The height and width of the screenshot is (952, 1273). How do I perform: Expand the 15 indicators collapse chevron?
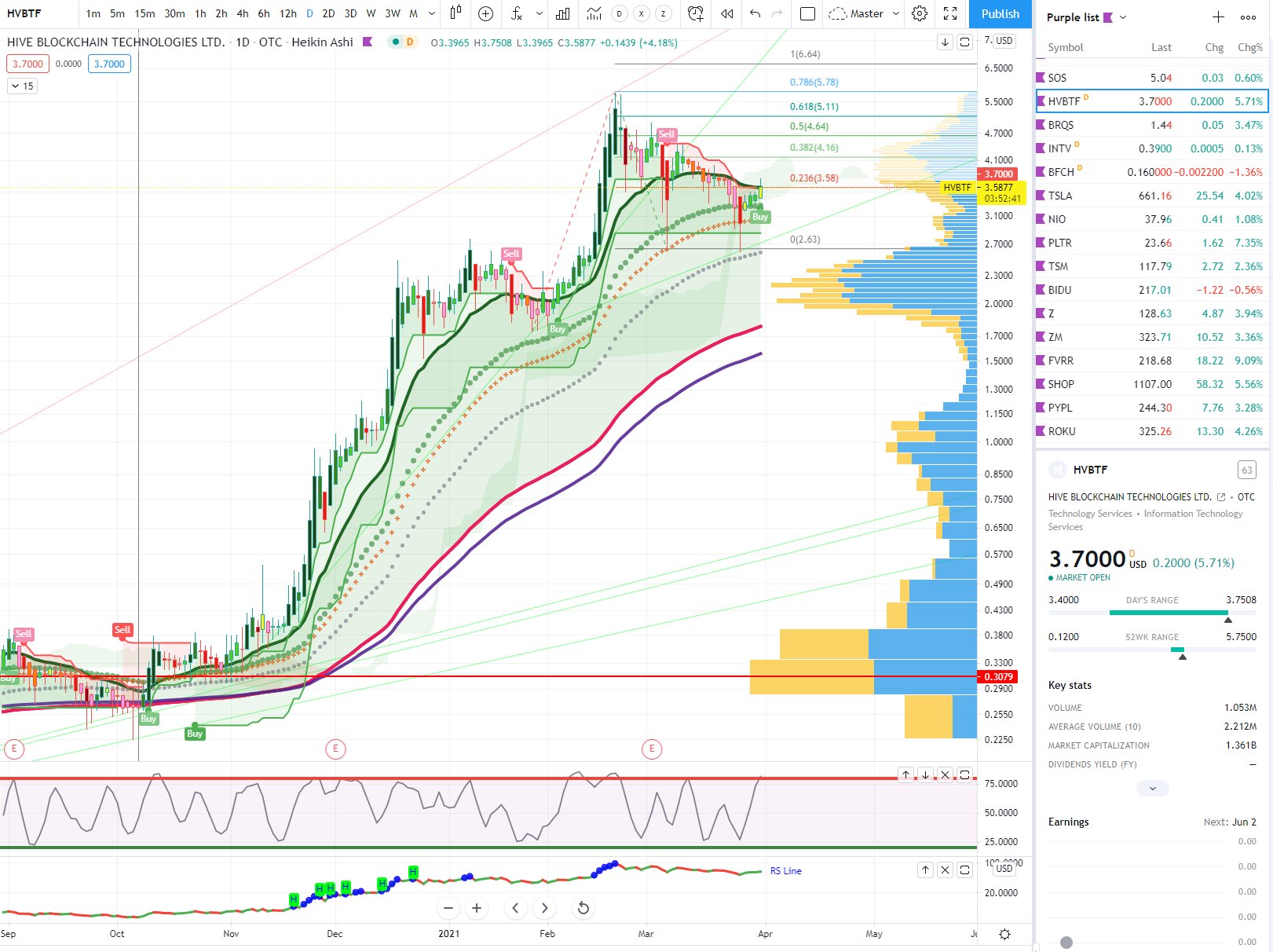click(x=22, y=86)
